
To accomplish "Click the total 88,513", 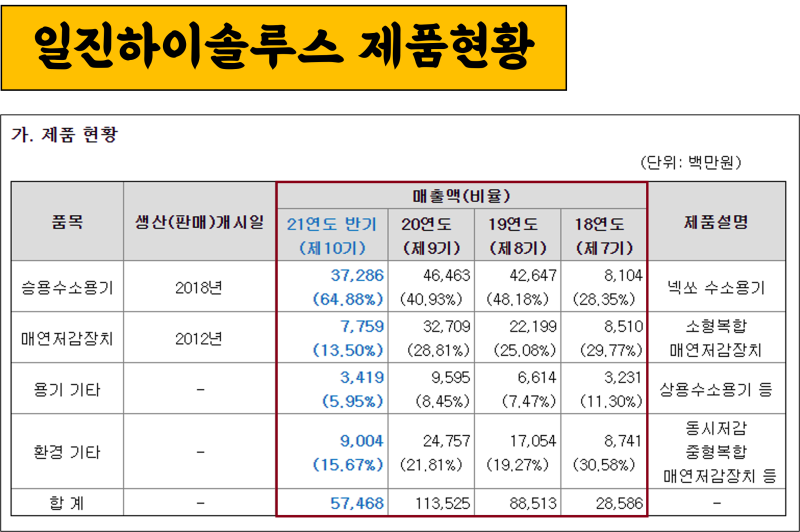I will tap(533, 503).
